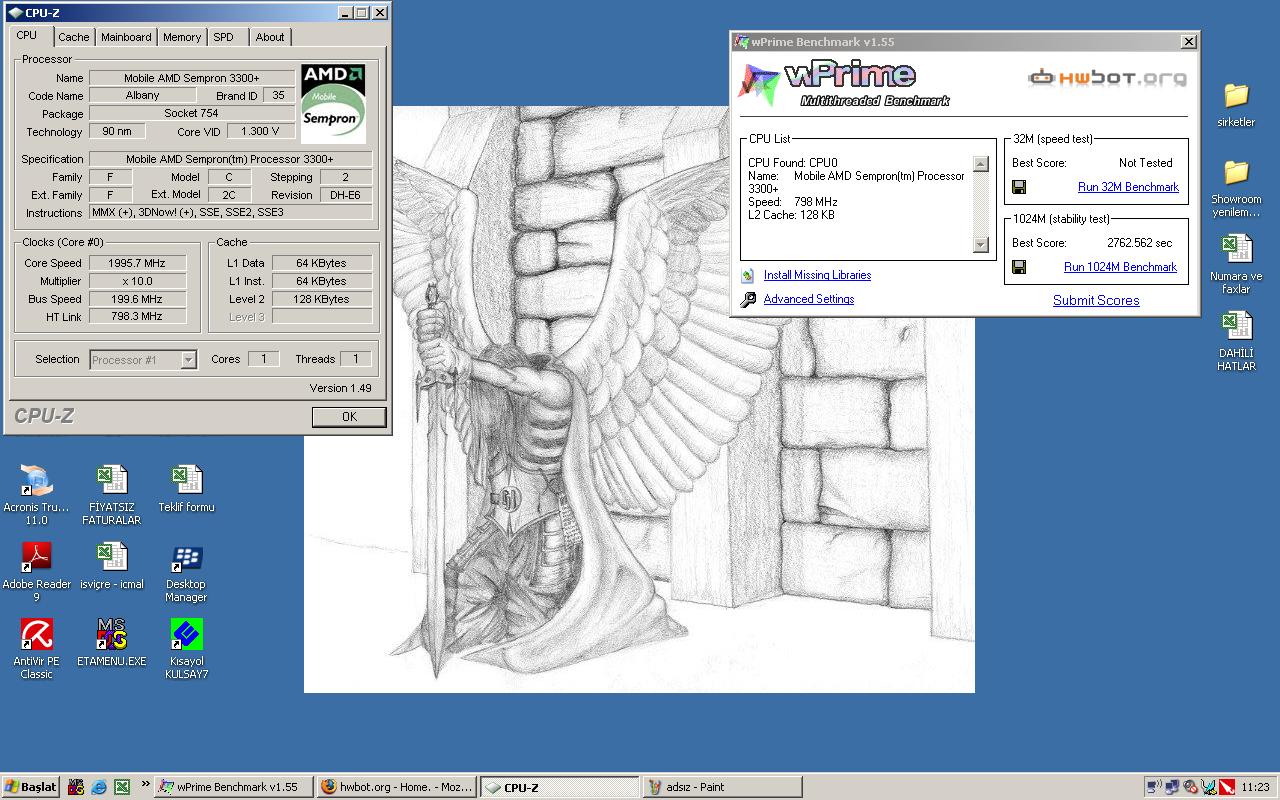Click Advanced Settings link in wPrime
This screenshot has height=800, width=1280.
[x=809, y=299]
